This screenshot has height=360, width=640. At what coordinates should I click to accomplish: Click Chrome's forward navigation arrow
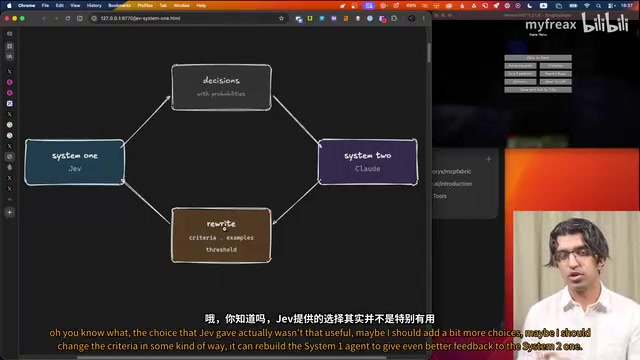(x=56, y=18)
